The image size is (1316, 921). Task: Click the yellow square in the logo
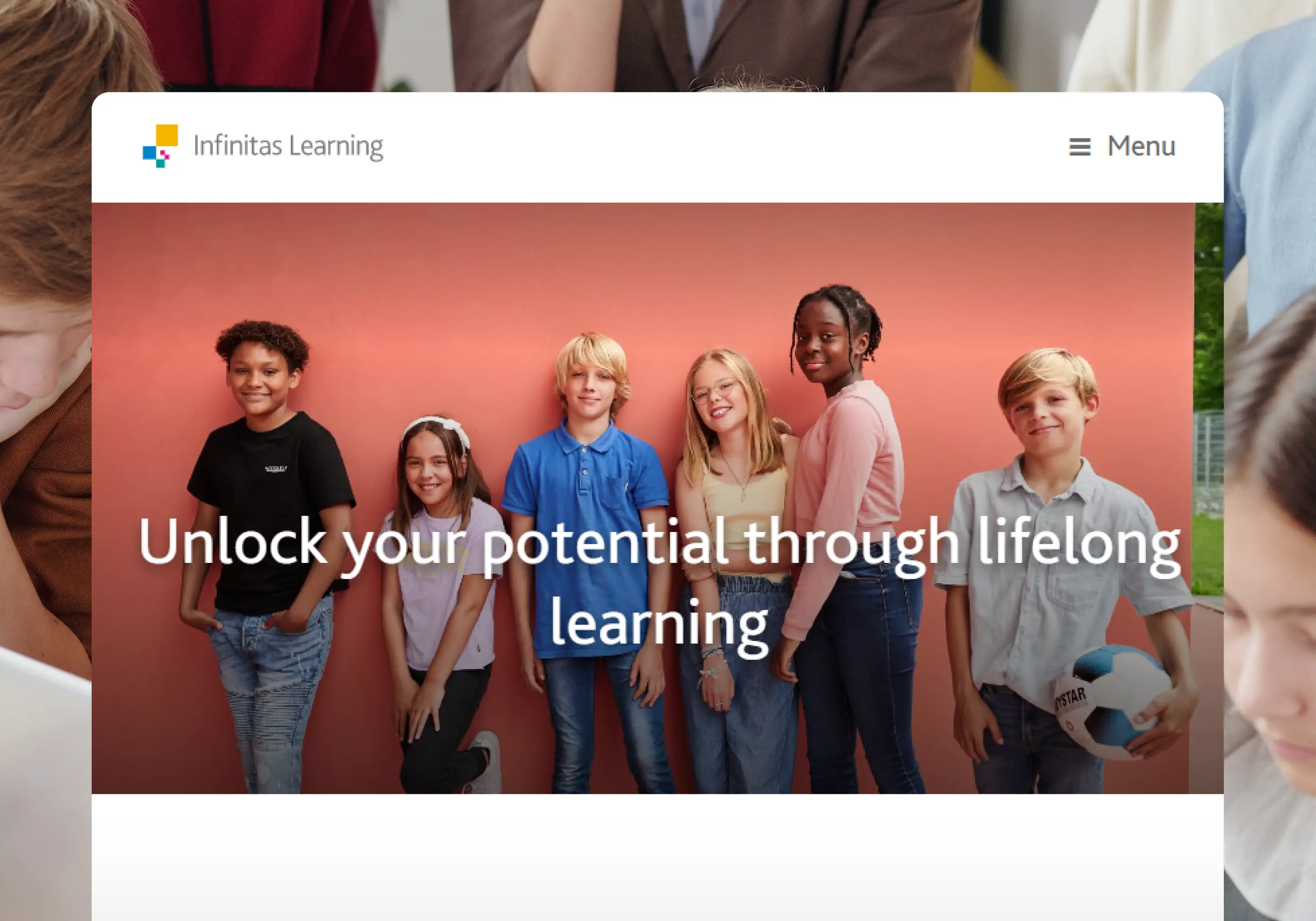167,135
